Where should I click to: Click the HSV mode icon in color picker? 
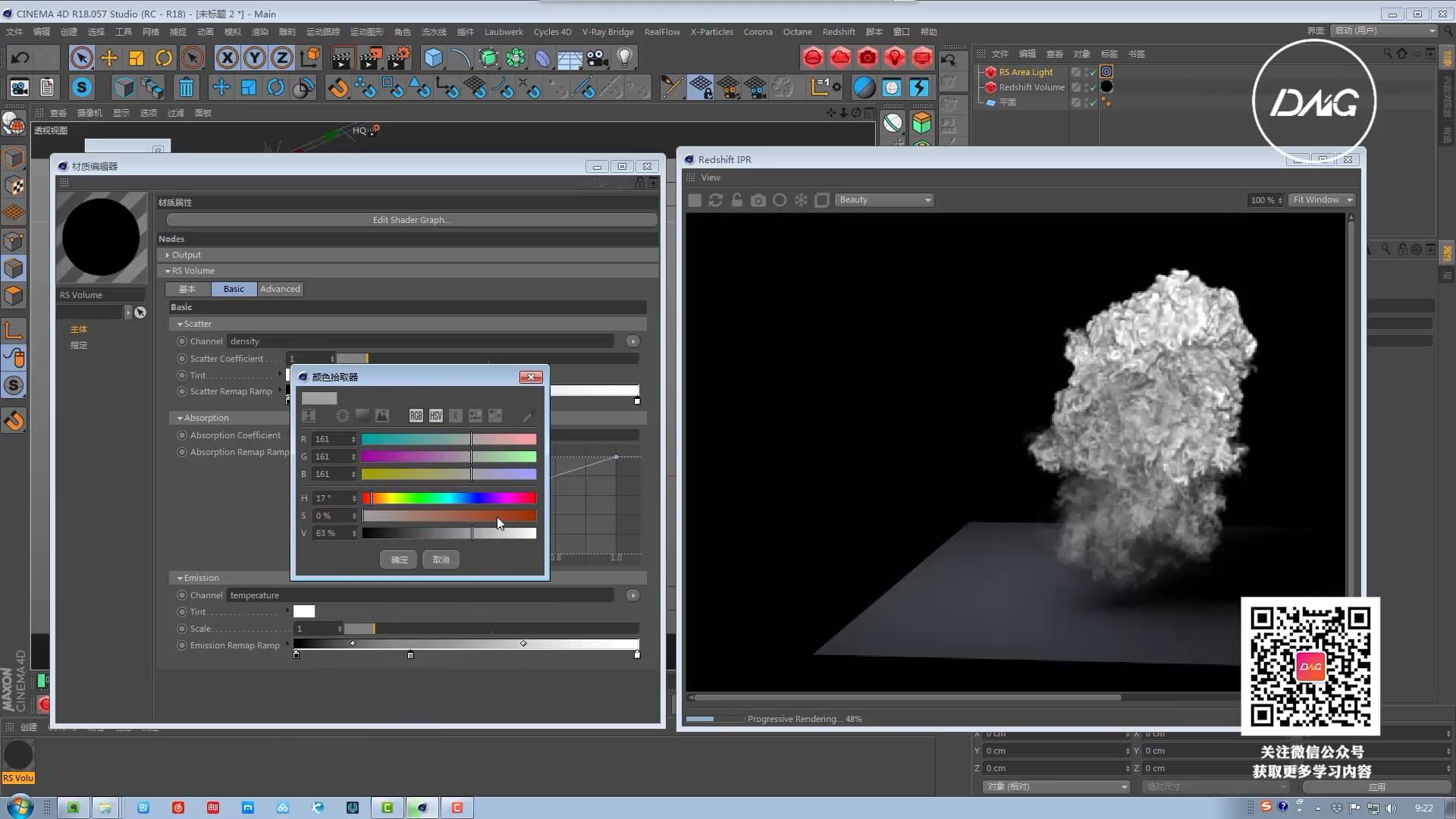(x=435, y=416)
